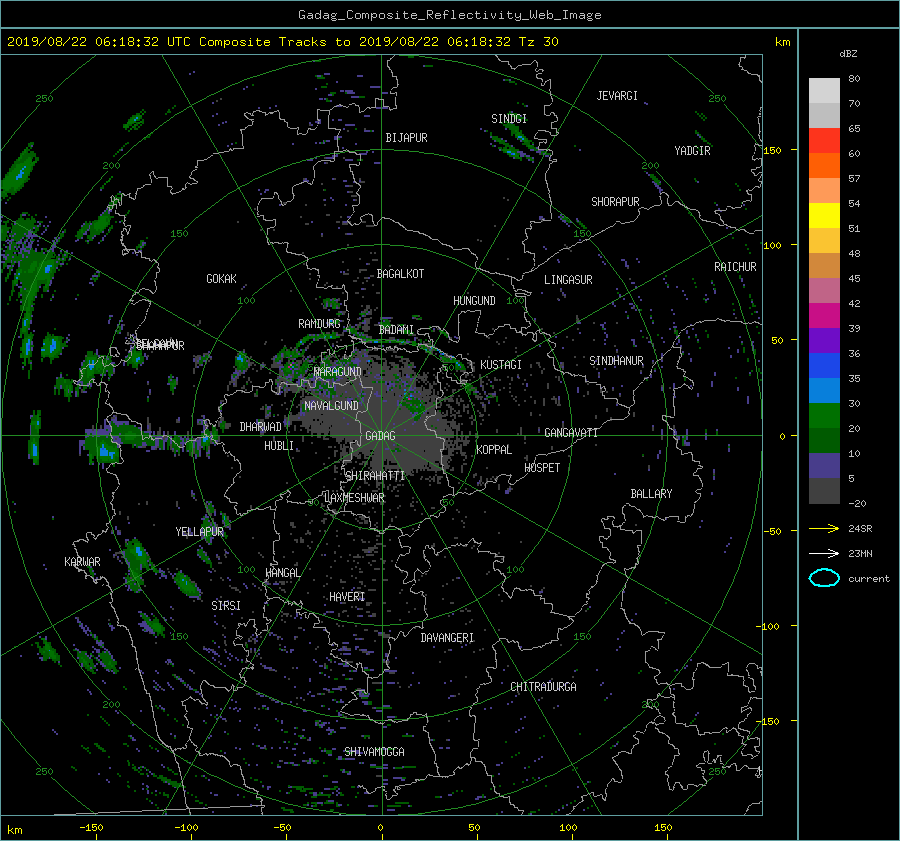The image size is (900, 841).
Task: Click the SIRSI label
Action: tap(226, 606)
